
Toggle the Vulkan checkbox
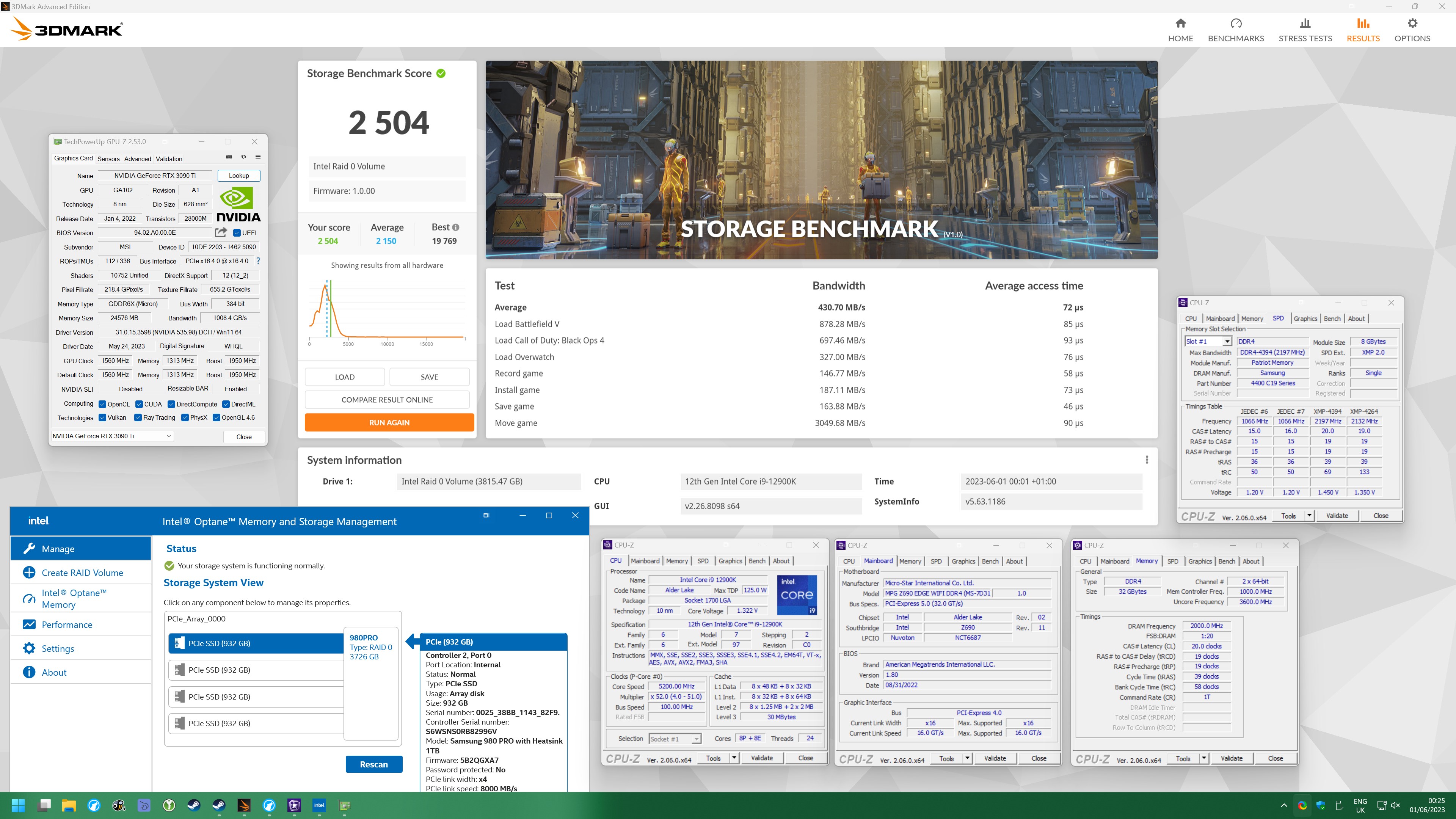tap(102, 418)
